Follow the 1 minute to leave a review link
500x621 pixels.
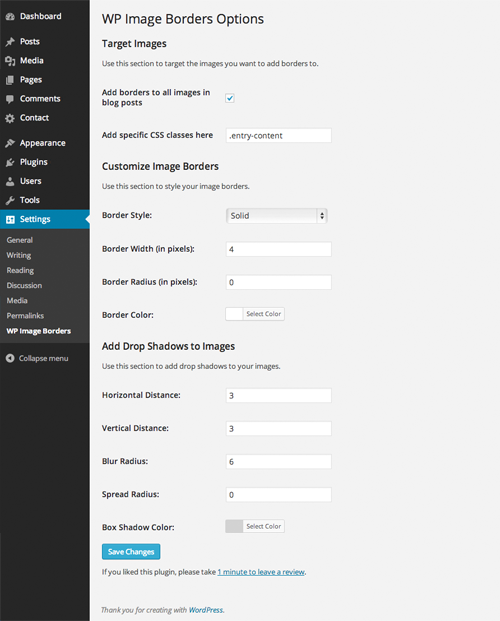point(261,572)
